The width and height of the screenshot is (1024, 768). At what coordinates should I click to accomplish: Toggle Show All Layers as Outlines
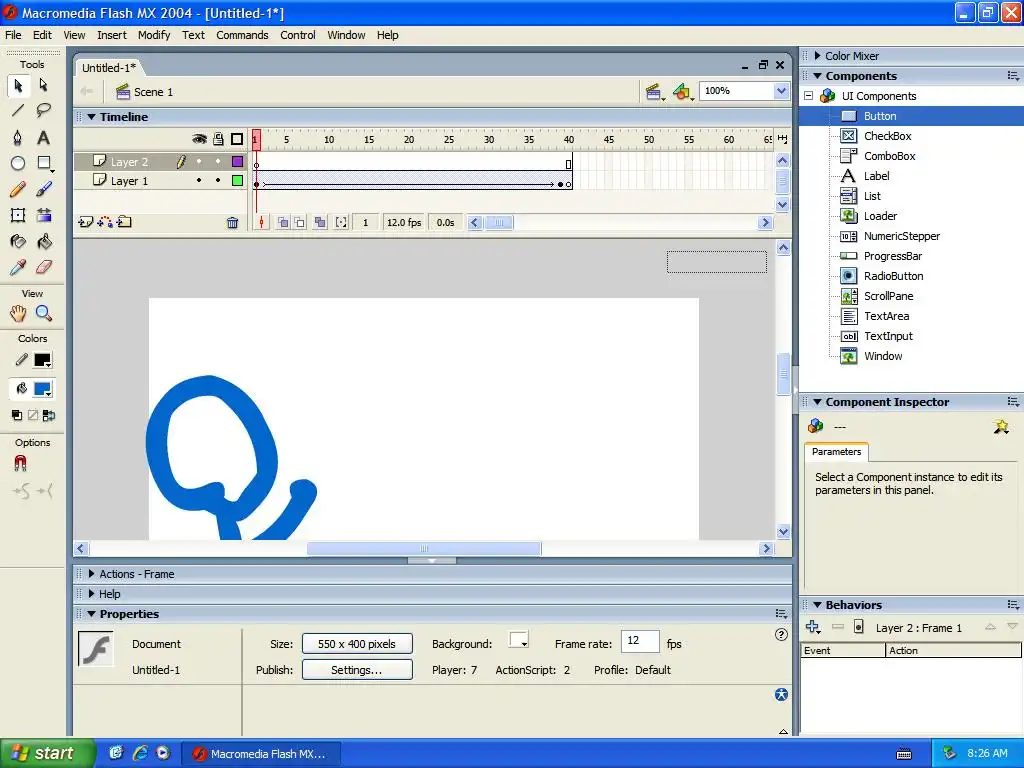(x=237, y=138)
